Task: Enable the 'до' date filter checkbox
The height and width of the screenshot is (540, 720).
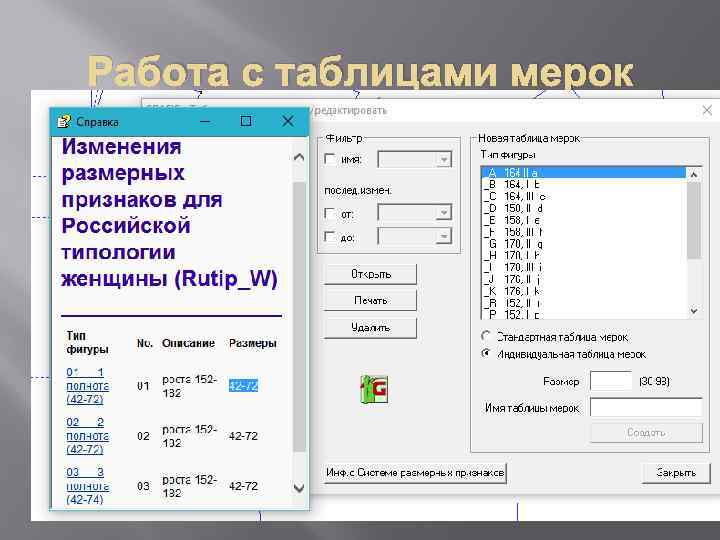Action: pyautogui.click(x=330, y=237)
